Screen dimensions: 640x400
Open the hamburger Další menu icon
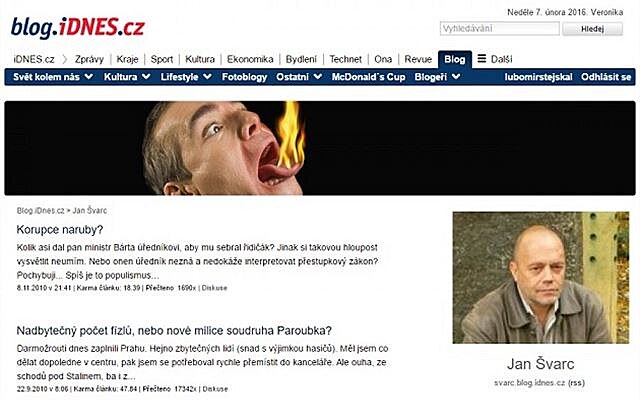(482, 59)
